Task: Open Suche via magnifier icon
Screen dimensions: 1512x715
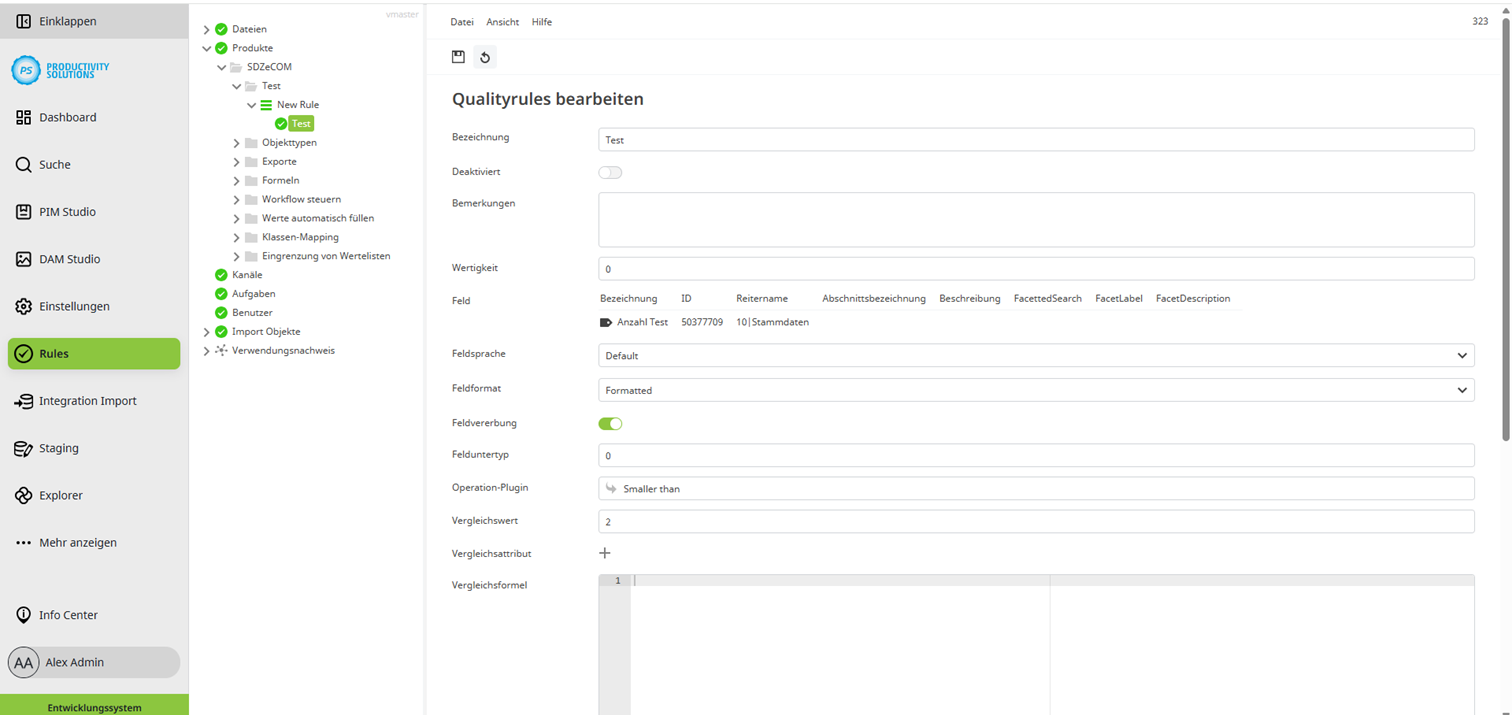Action: click(24, 165)
